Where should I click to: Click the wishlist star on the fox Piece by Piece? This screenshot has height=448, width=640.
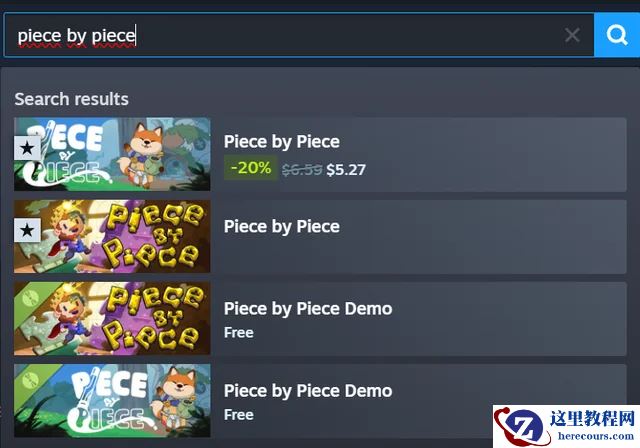pos(27,148)
